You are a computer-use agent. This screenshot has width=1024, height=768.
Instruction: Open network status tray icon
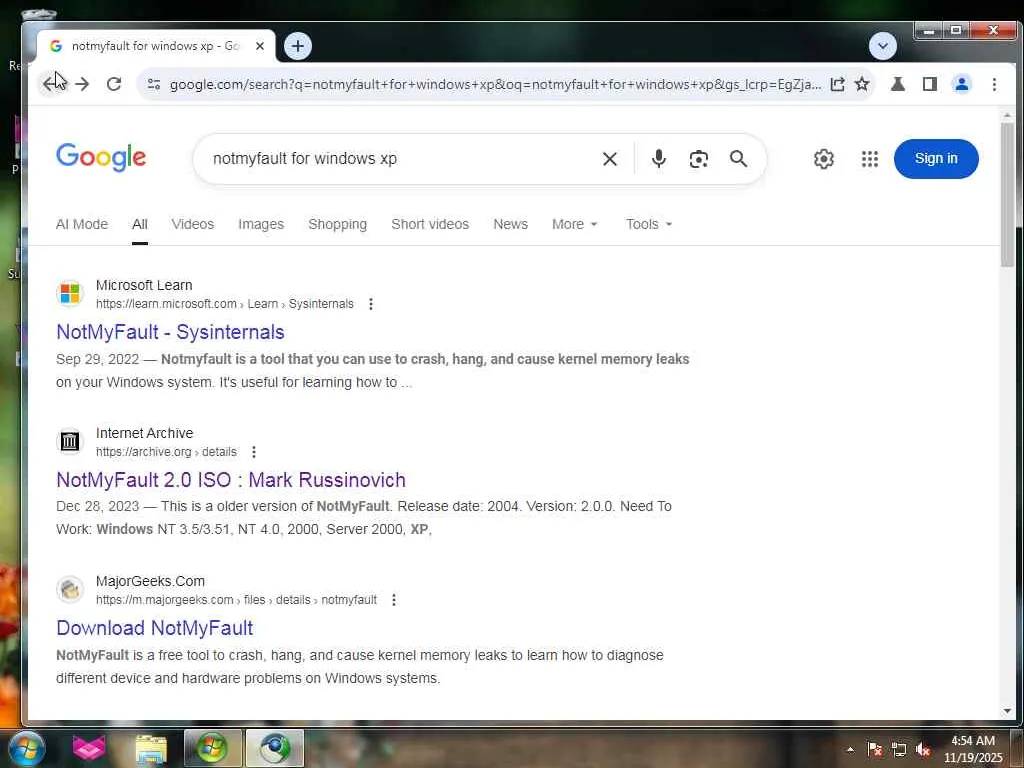pyautogui.click(x=899, y=749)
